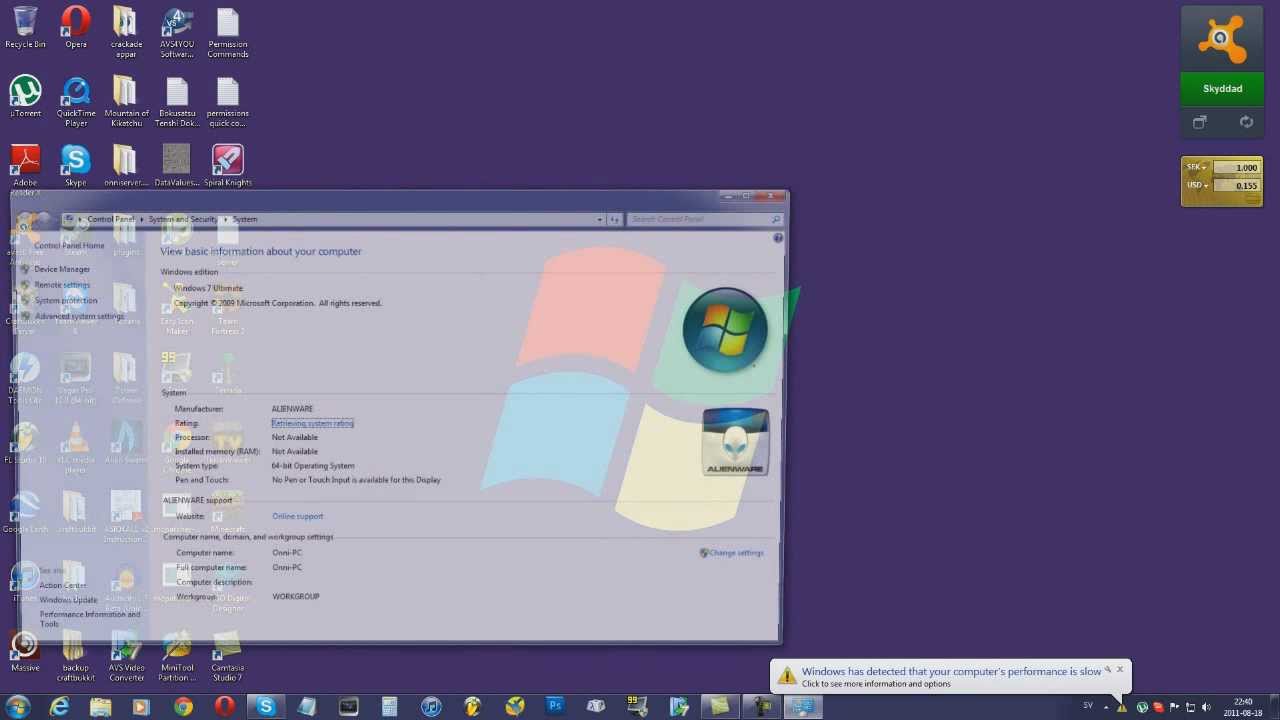Open Remote settings link
1280x720 pixels.
pos(62,285)
